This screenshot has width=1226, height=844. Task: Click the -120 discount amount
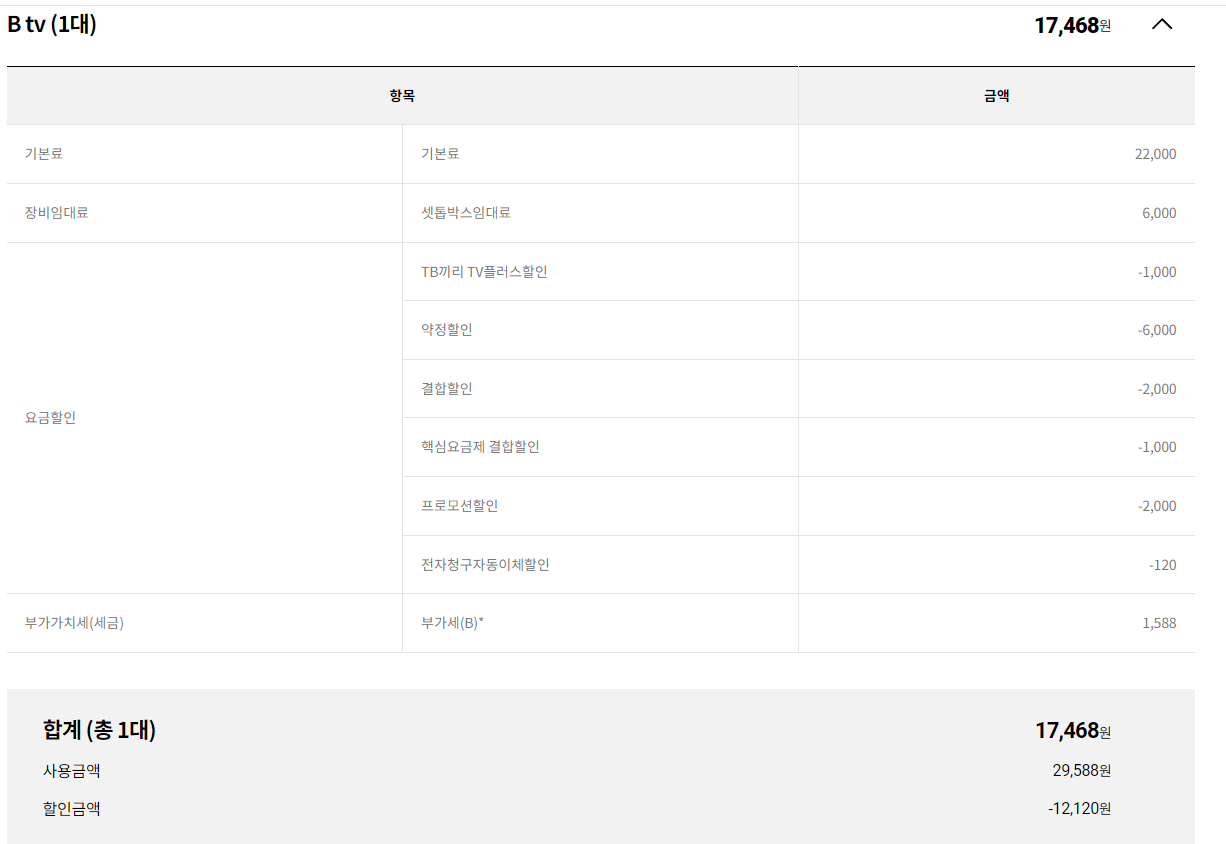point(1162,565)
